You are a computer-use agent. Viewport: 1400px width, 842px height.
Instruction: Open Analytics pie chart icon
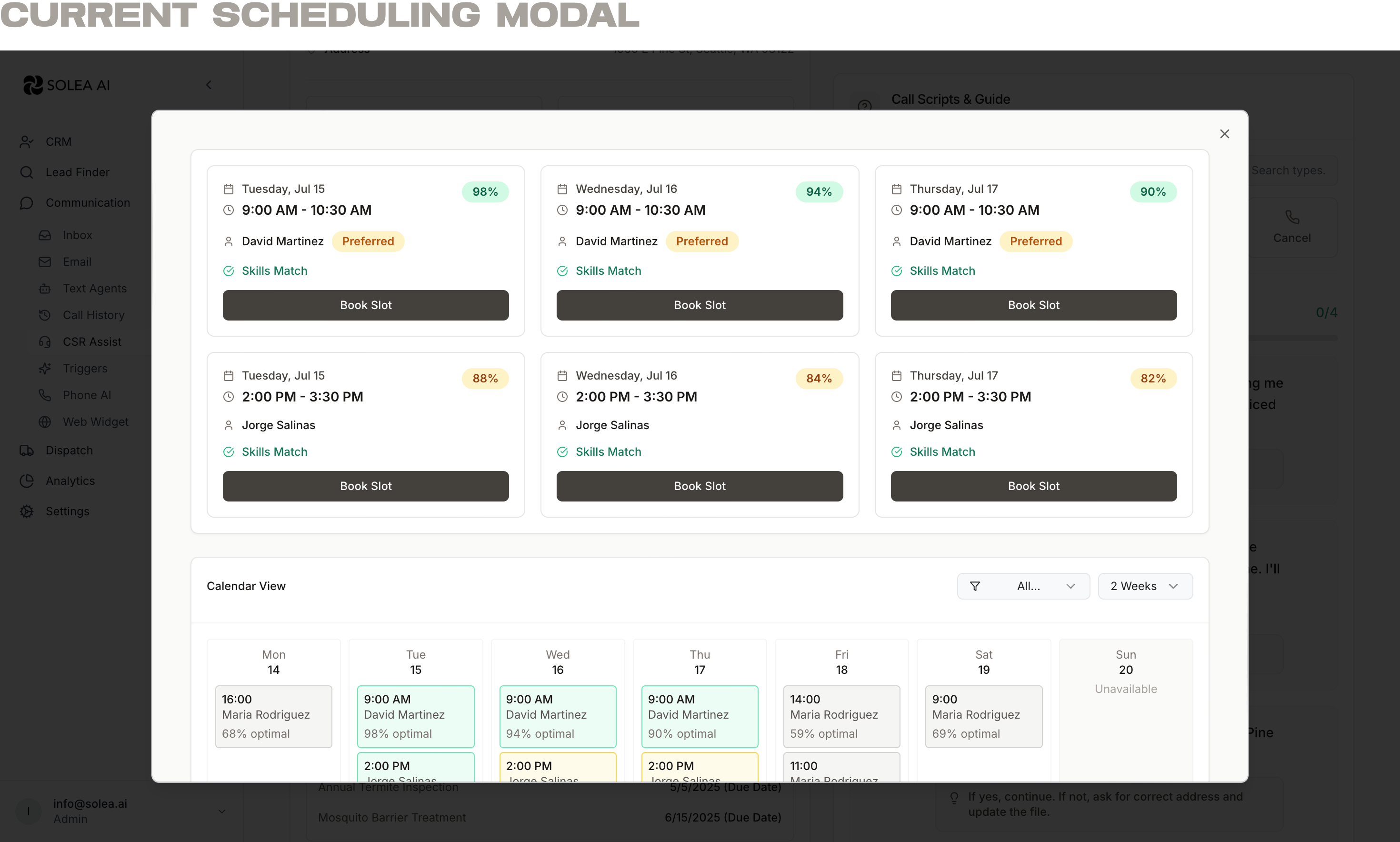tap(26, 481)
